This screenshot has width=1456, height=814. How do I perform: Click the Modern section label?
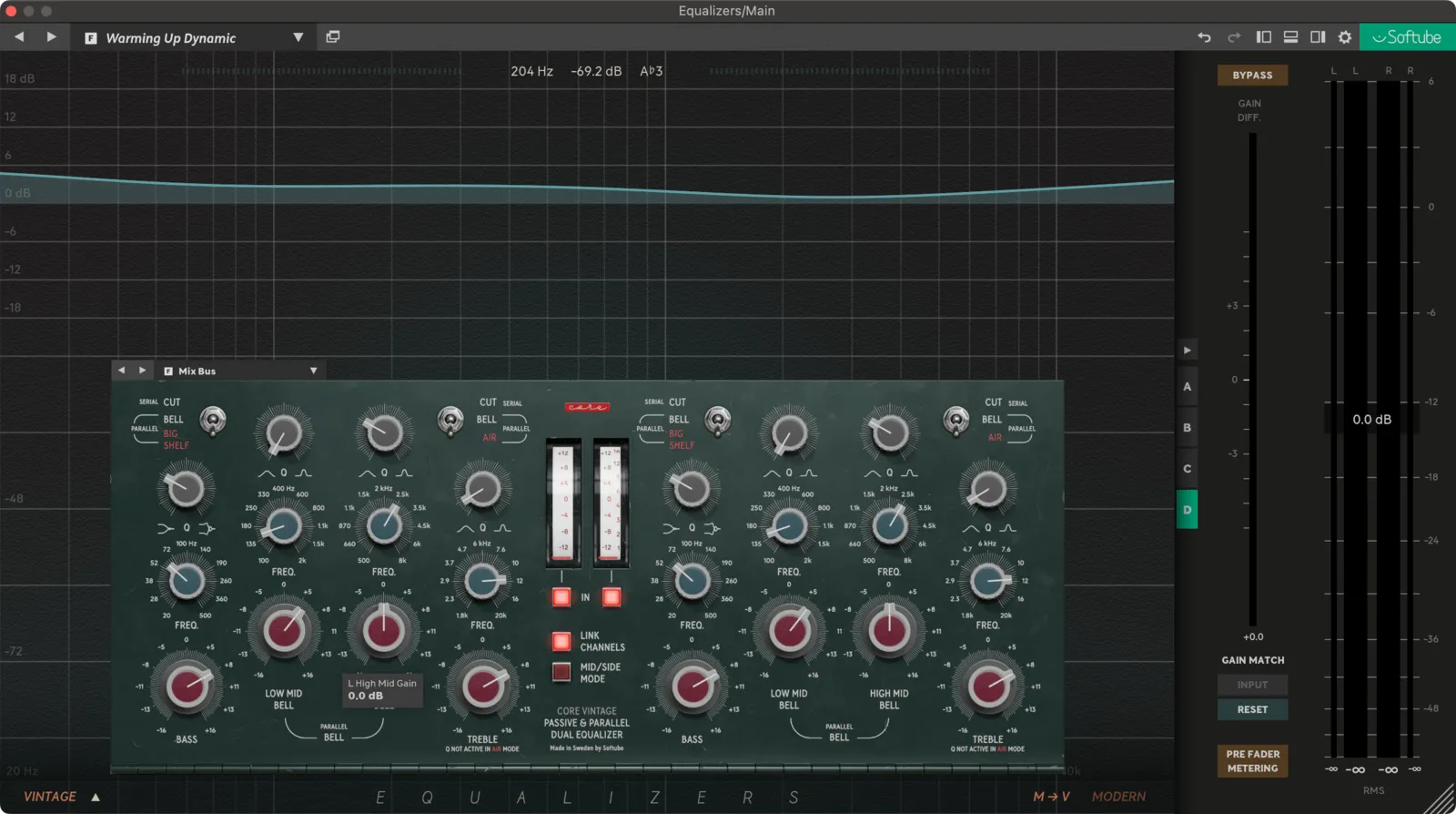point(1118,797)
